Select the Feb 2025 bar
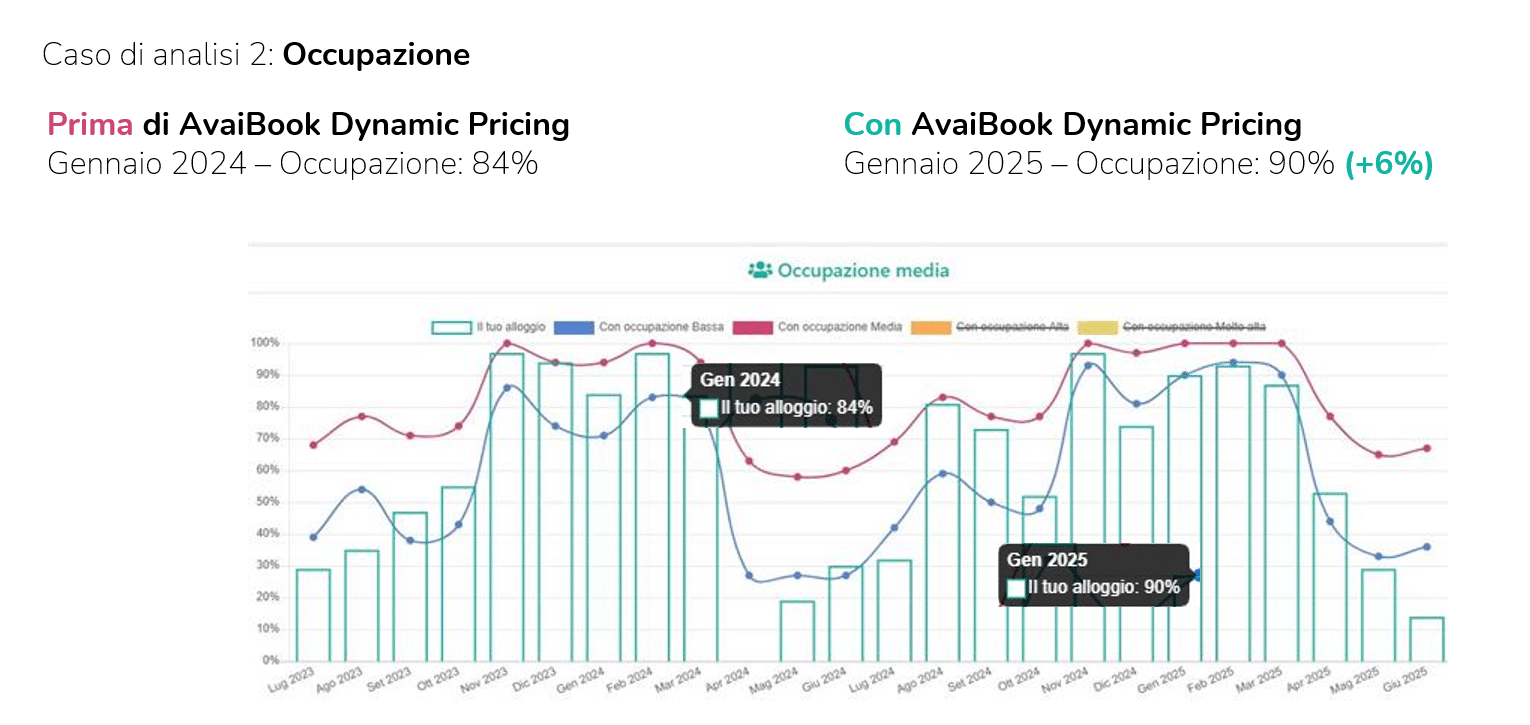This screenshot has width=1530, height=725. point(1233,513)
